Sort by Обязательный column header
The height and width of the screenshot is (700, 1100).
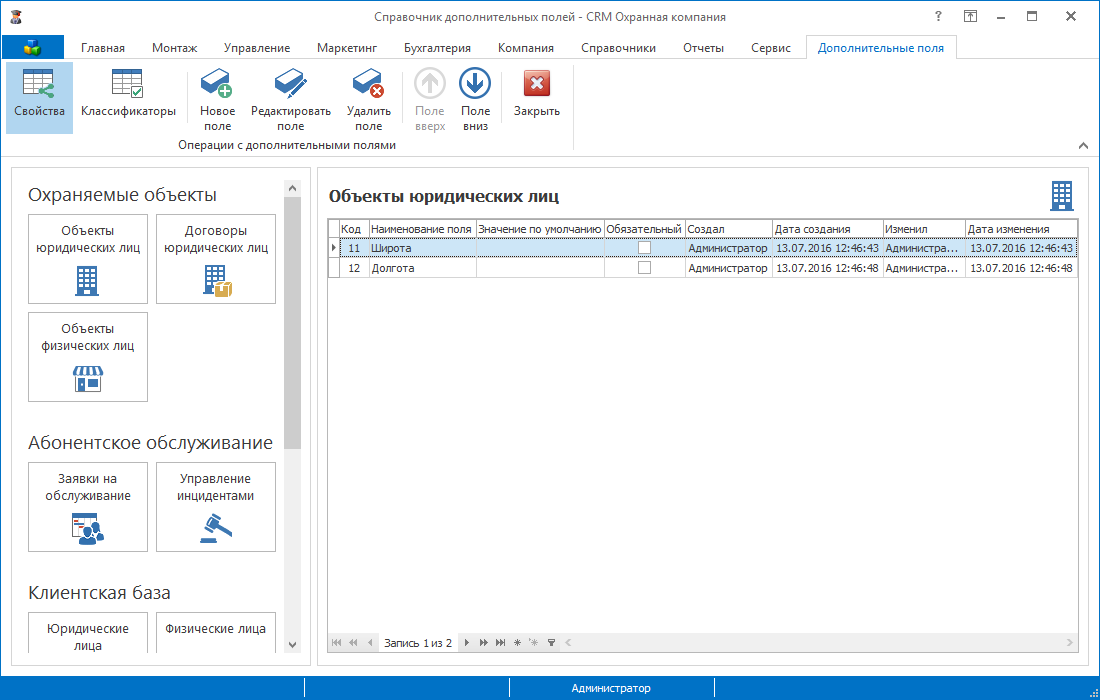pyautogui.click(x=645, y=229)
